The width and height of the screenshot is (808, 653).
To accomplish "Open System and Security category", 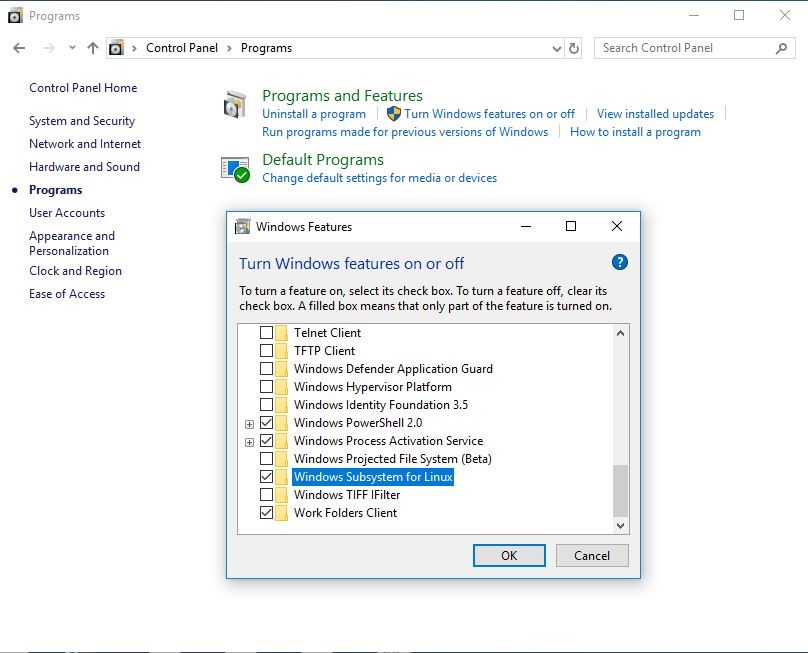I will [82, 121].
